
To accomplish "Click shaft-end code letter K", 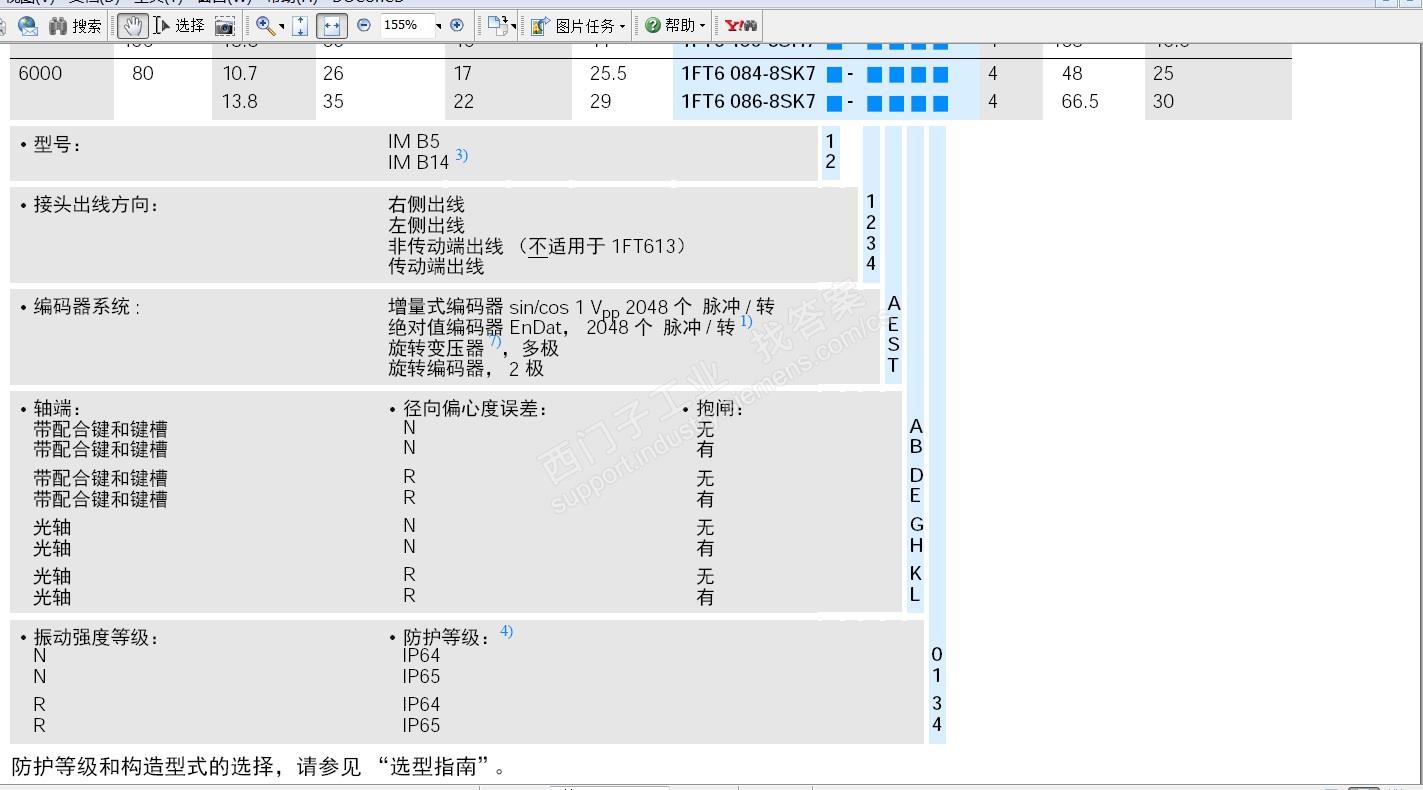I will pyautogui.click(x=915, y=573).
